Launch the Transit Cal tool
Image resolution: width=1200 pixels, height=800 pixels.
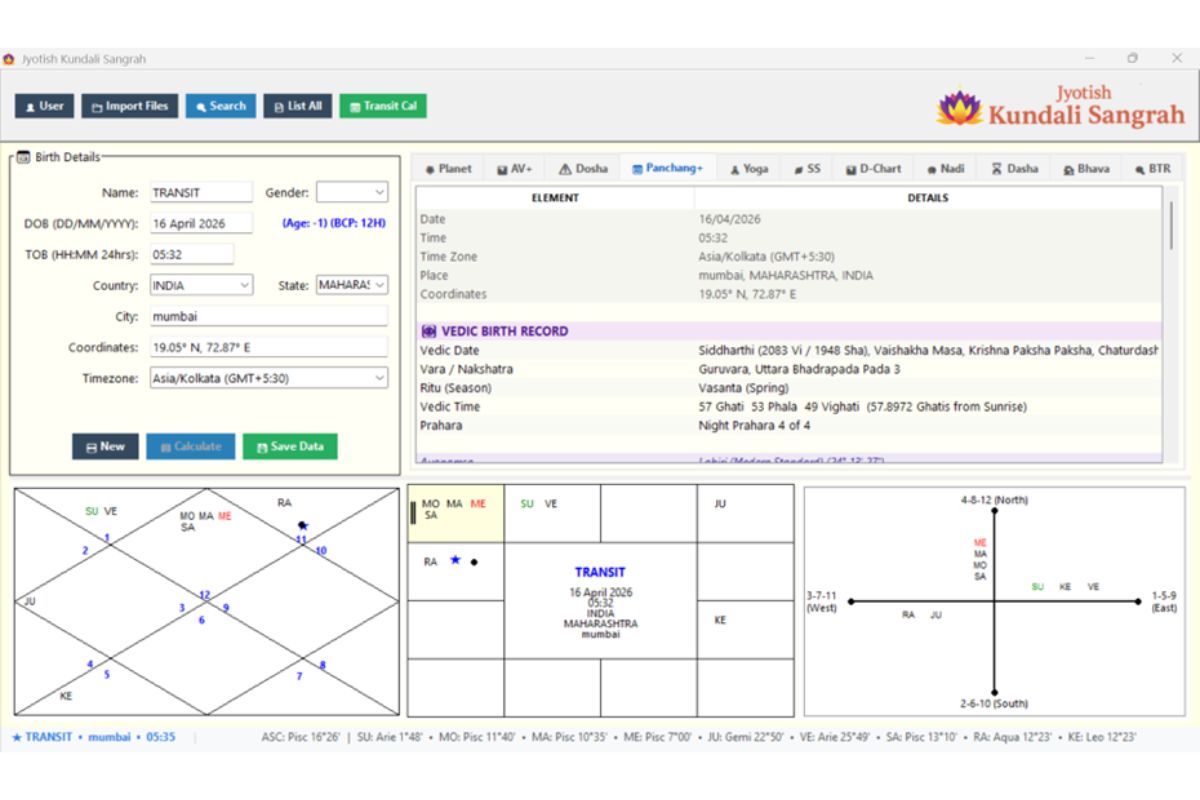click(383, 106)
